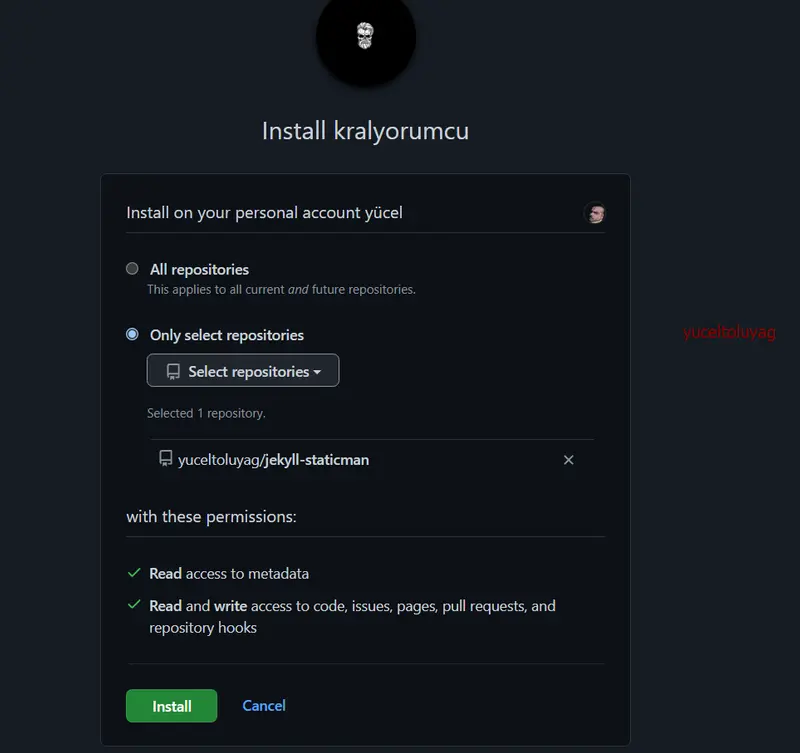800x753 pixels.
Task: Click the green Install button
Action: coord(171,706)
